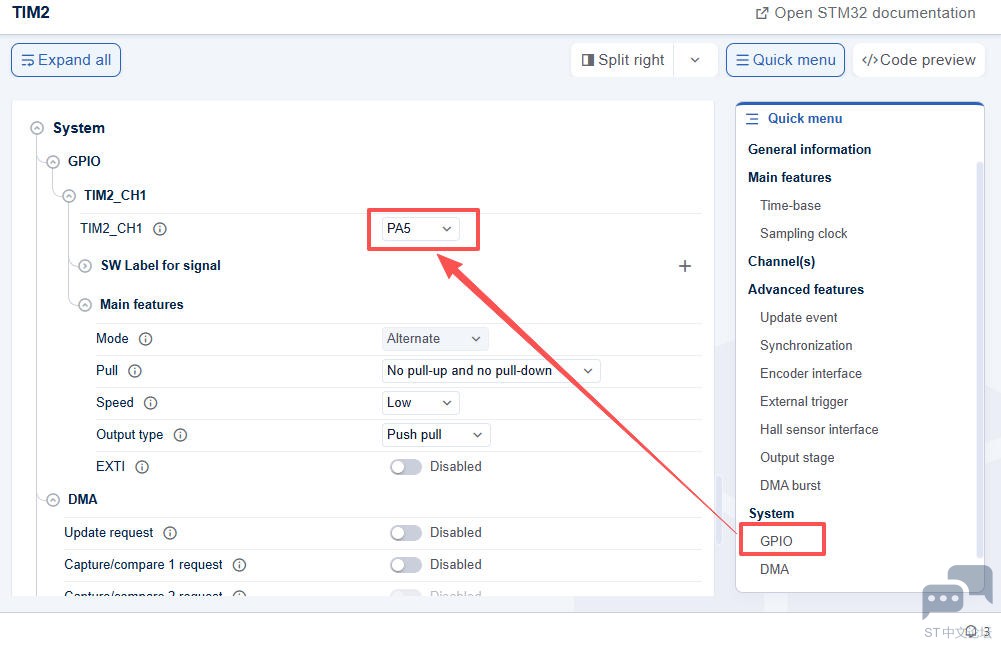Toggle the Quick menu button
Image resolution: width=1001 pixels, height=648 pixels.
785,60
